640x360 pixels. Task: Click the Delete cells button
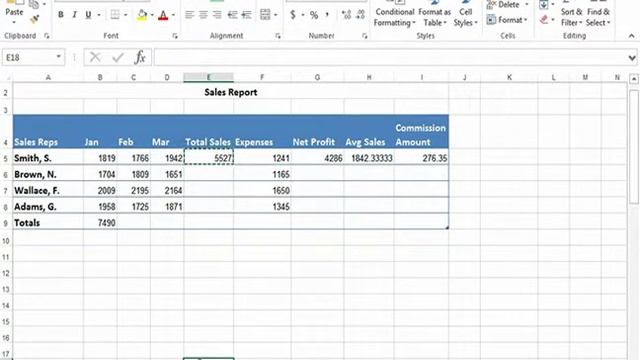click(x=504, y=4)
